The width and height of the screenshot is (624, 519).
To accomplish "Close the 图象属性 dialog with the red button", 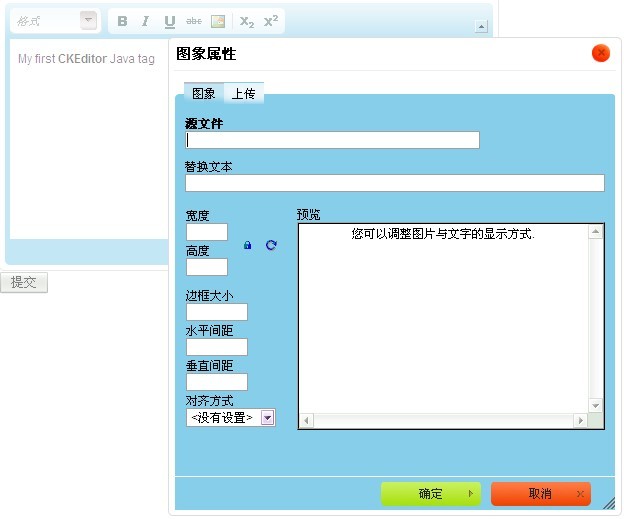I will [x=601, y=53].
